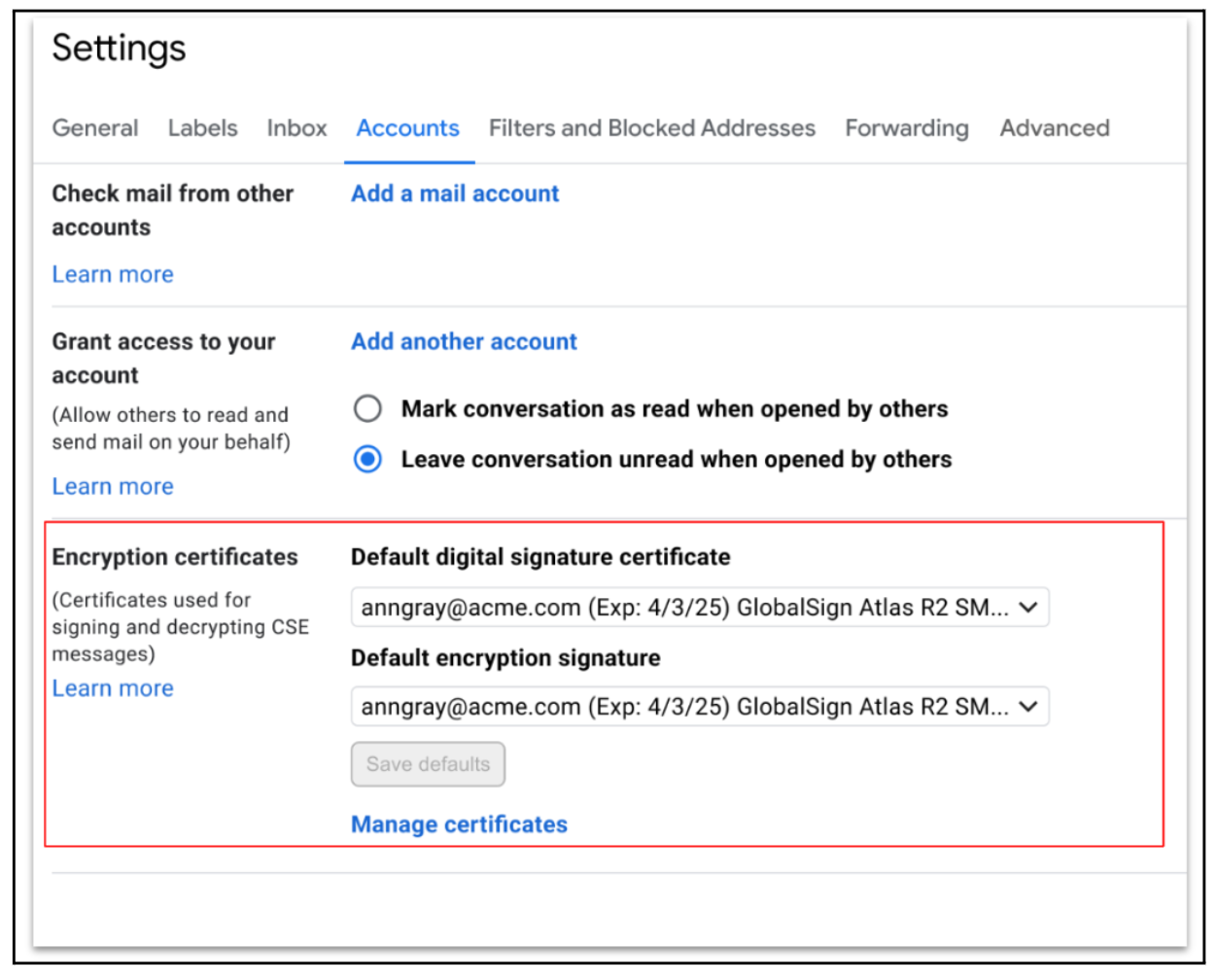Click the chevron arrow on the digital signature certificate dropdown
This screenshot has height=980, width=1217.
1028,608
